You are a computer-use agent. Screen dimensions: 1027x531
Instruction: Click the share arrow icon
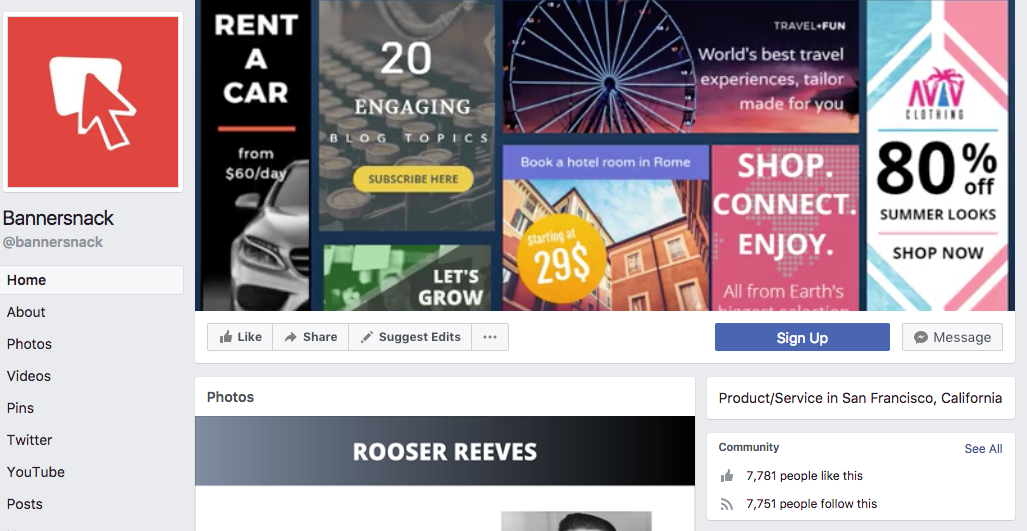pyautogui.click(x=291, y=337)
